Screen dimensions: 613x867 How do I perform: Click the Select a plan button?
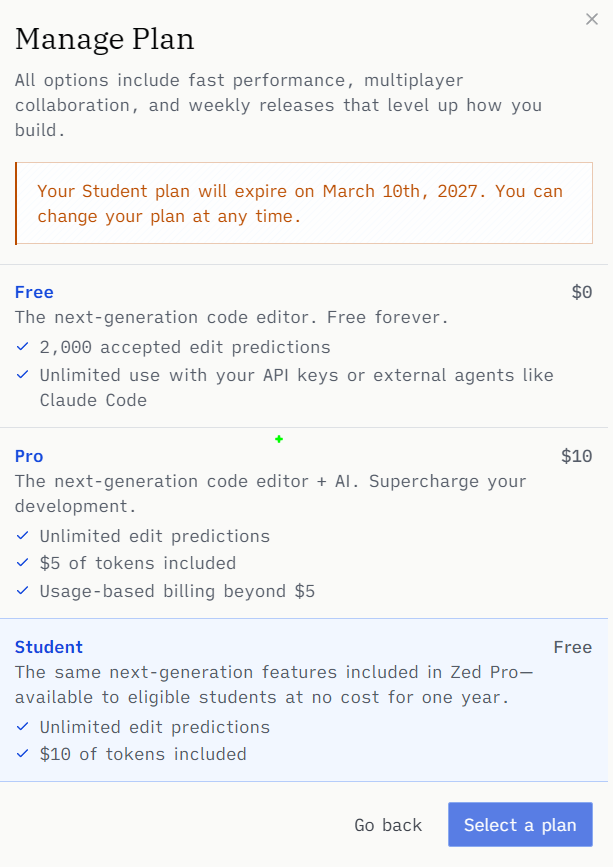pyautogui.click(x=520, y=824)
